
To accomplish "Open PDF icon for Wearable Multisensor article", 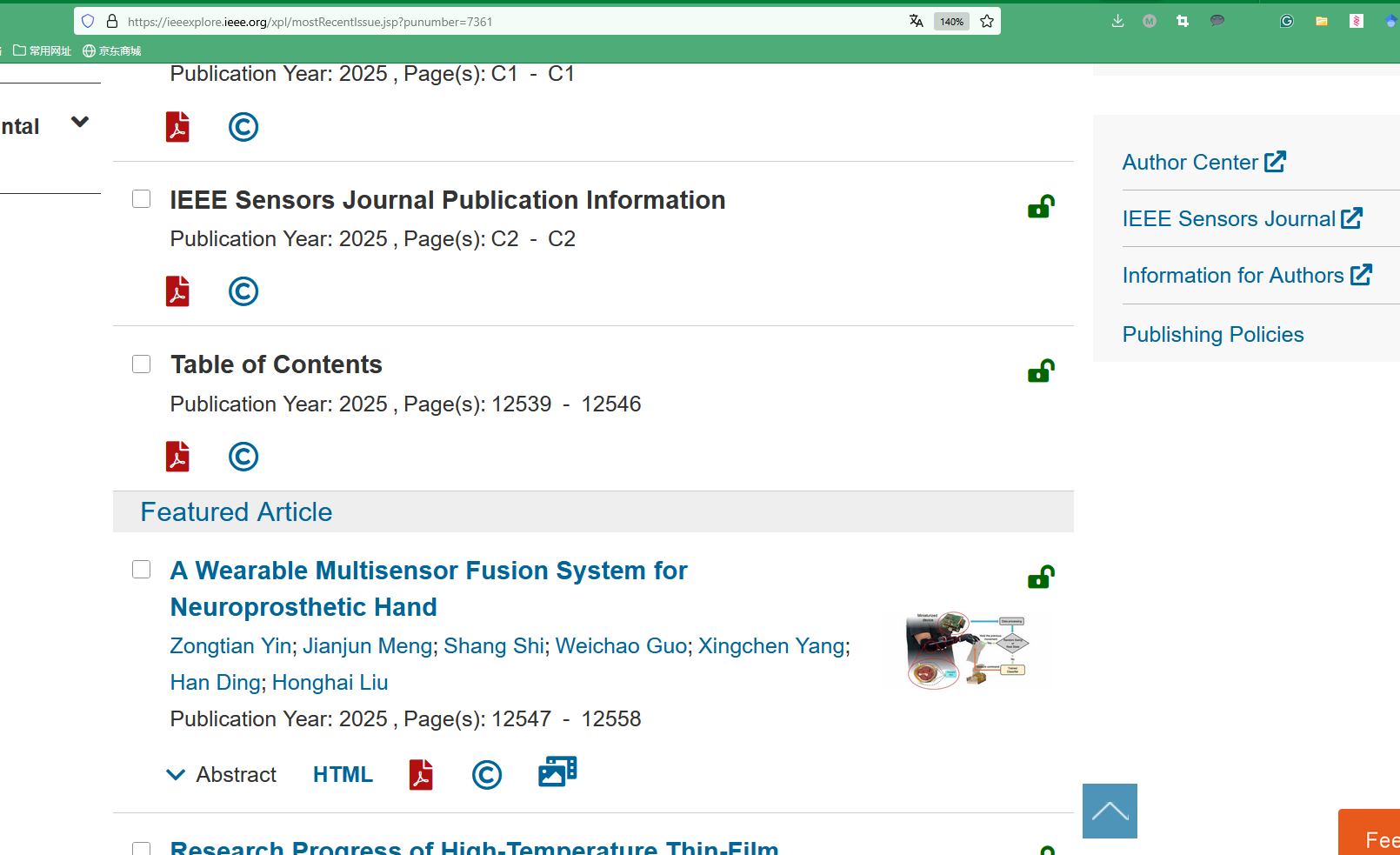I will [421, 774].
